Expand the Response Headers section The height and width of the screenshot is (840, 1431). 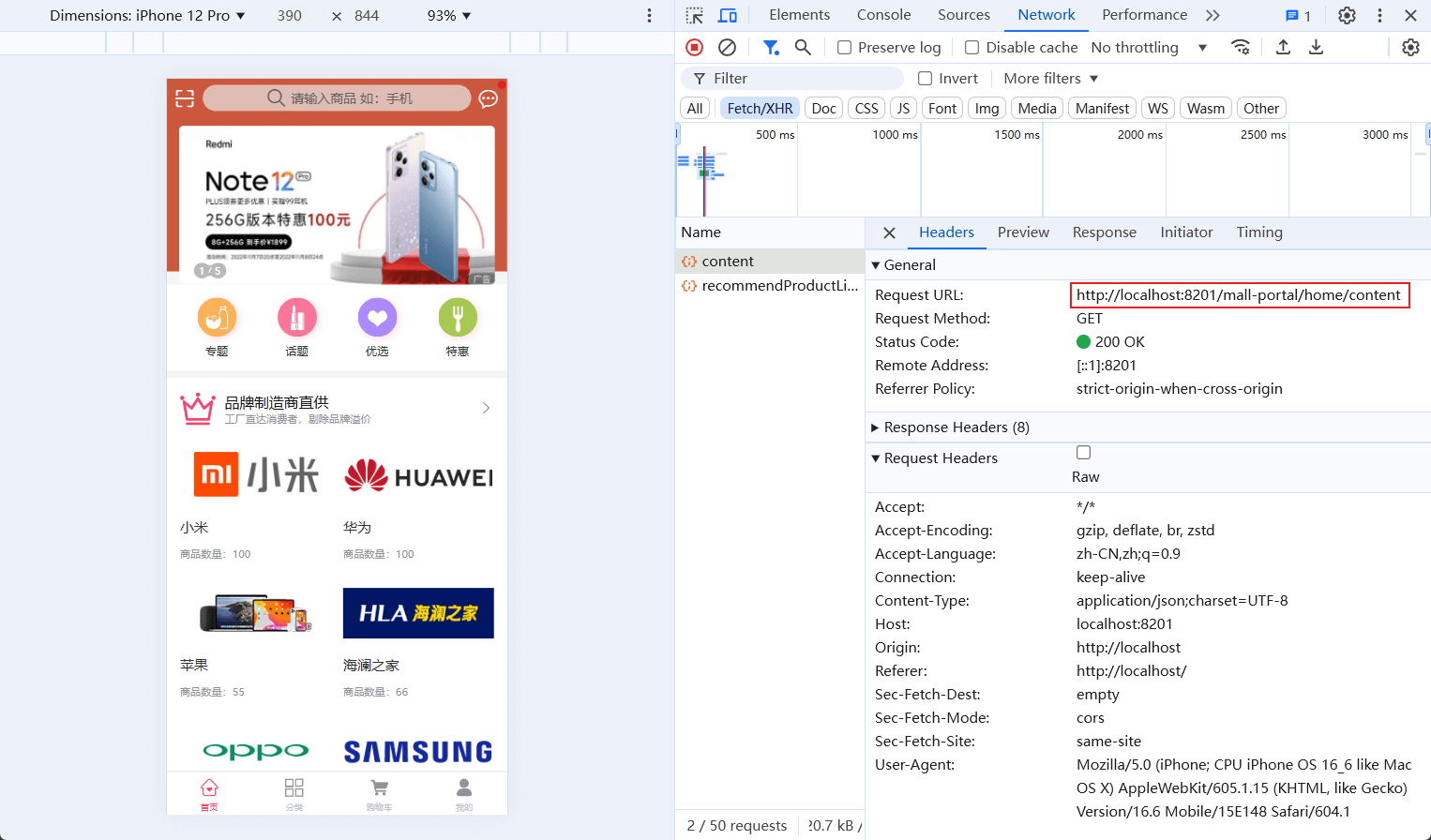coord(956,427)
